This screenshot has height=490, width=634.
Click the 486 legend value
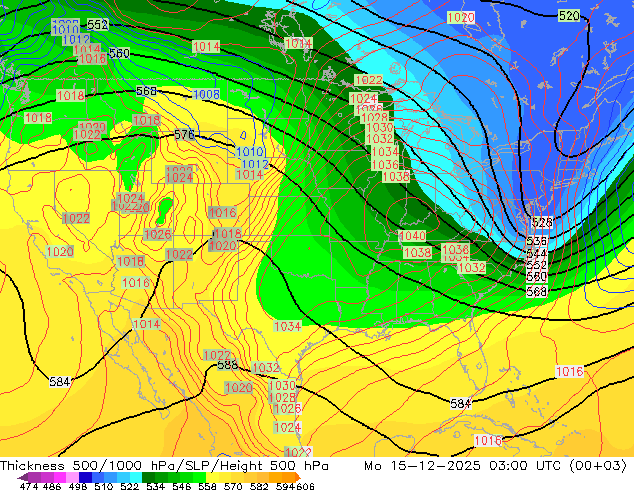click(x=52, y=486)
